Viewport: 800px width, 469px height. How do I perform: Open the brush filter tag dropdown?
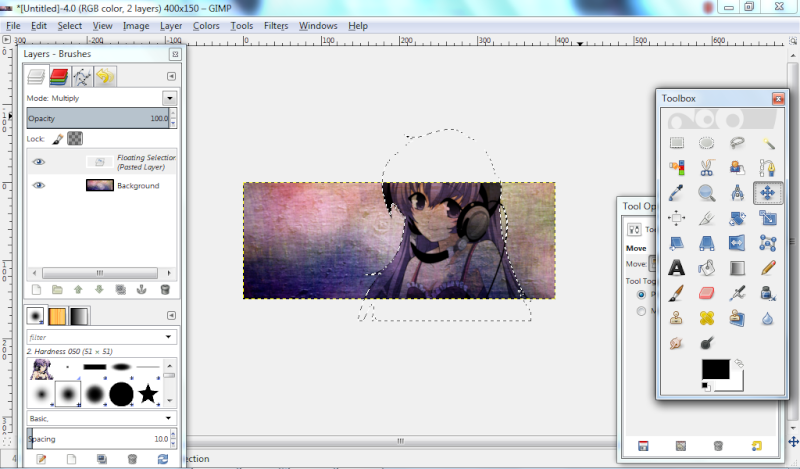point(168,337)
